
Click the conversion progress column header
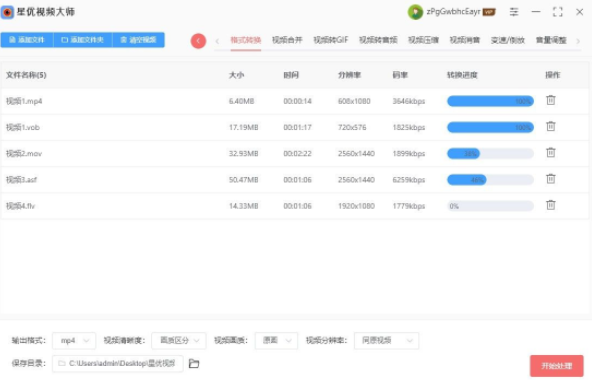click(462, 75)
